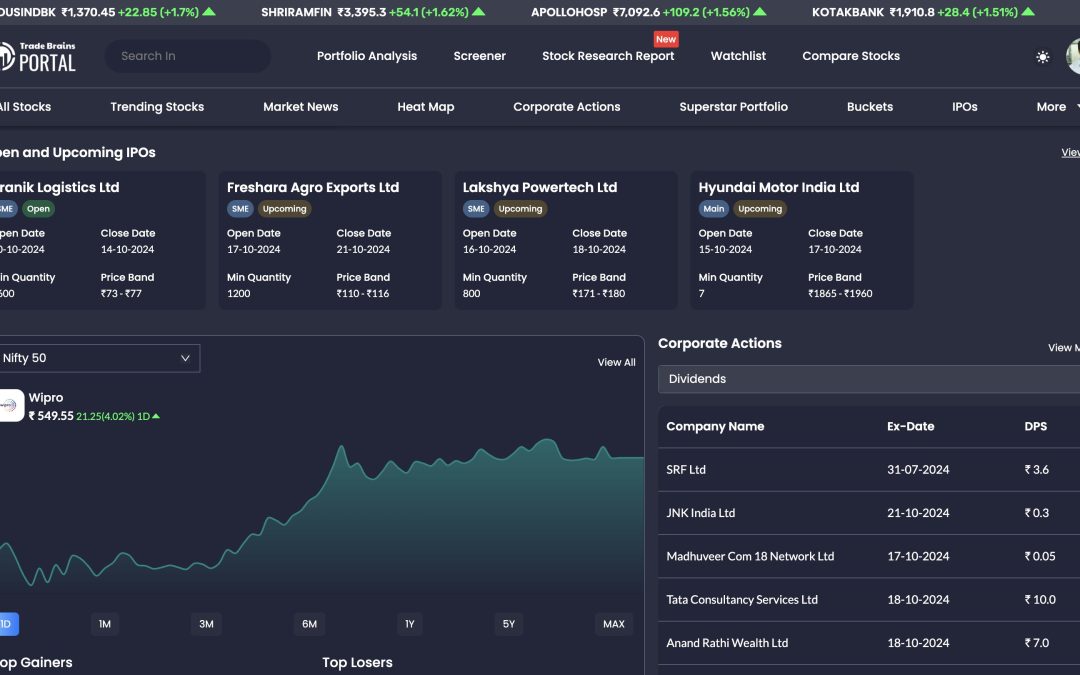Select the 1M chart range
The image size is (1080, 675).
pyautogui.click(x=105, y=624)
